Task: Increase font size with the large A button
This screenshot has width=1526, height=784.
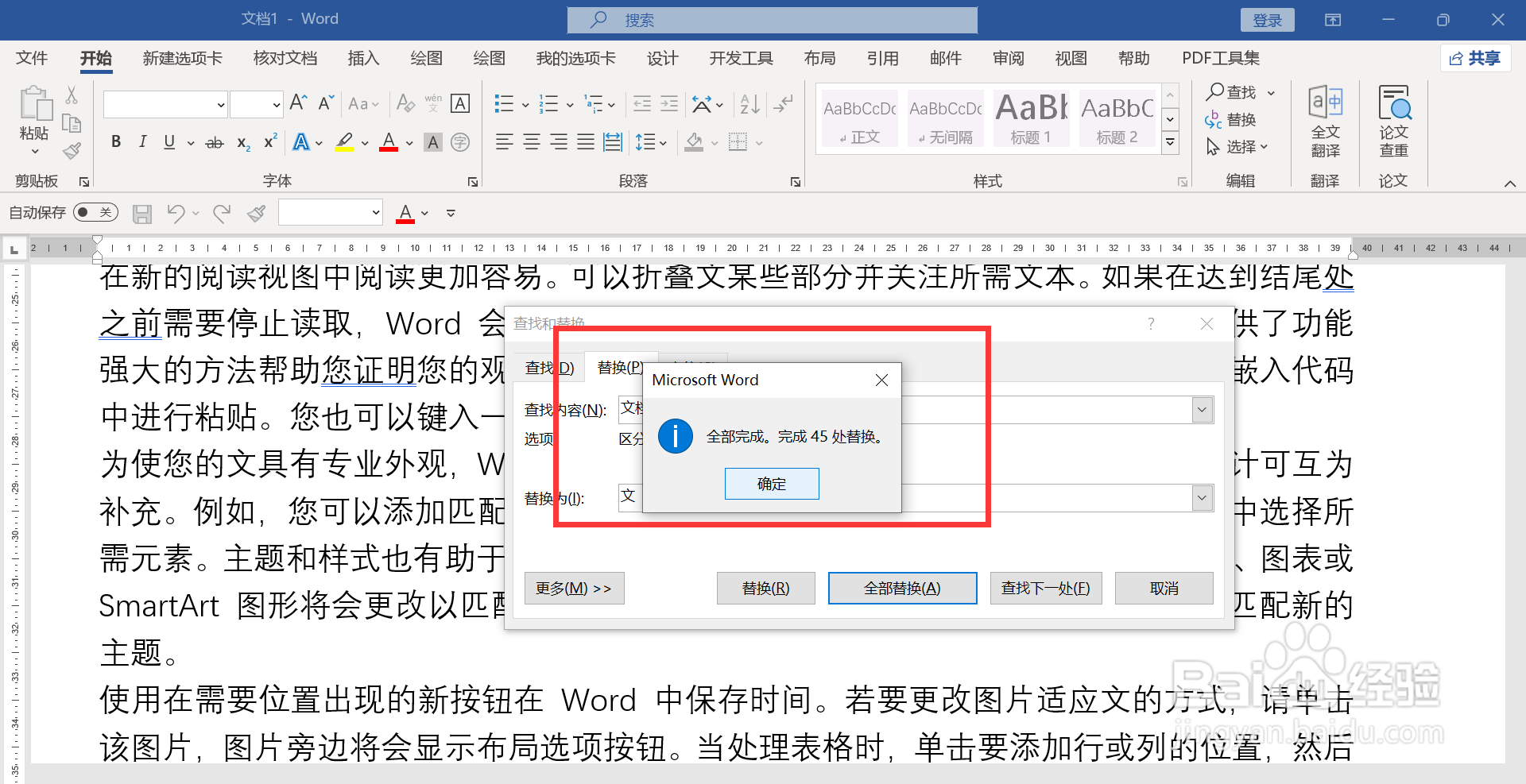Action: [299, 102]
